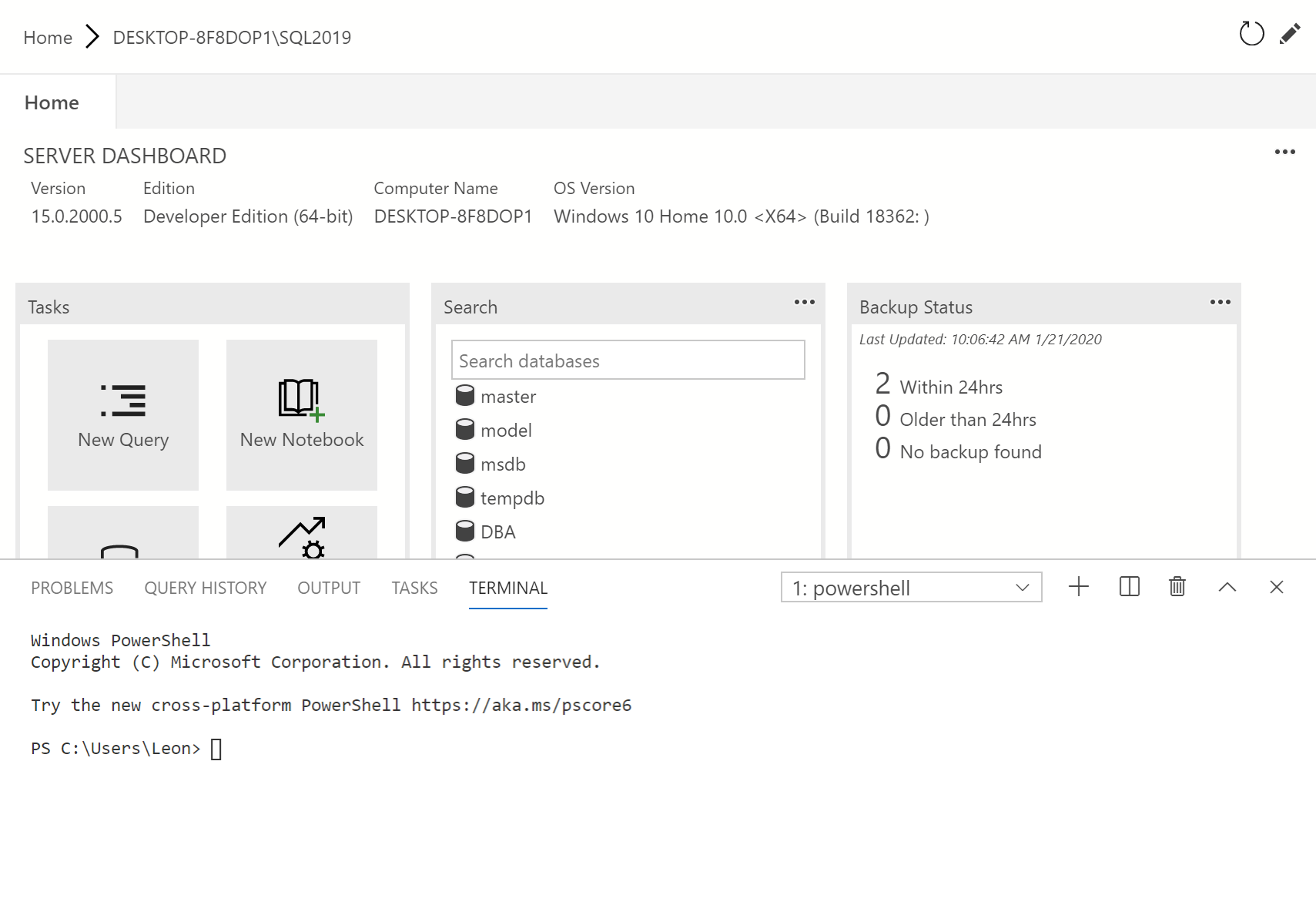
Task: Kill terminal using trash icon
Action: [x=1177, y=587]
